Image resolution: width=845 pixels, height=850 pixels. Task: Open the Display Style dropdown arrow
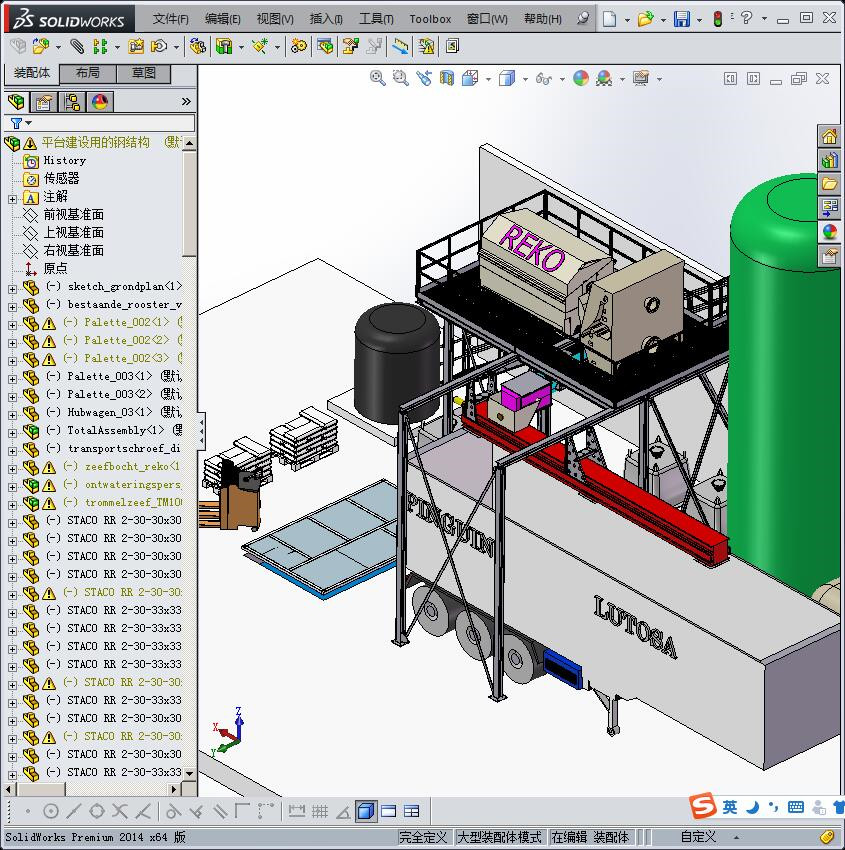525,79
